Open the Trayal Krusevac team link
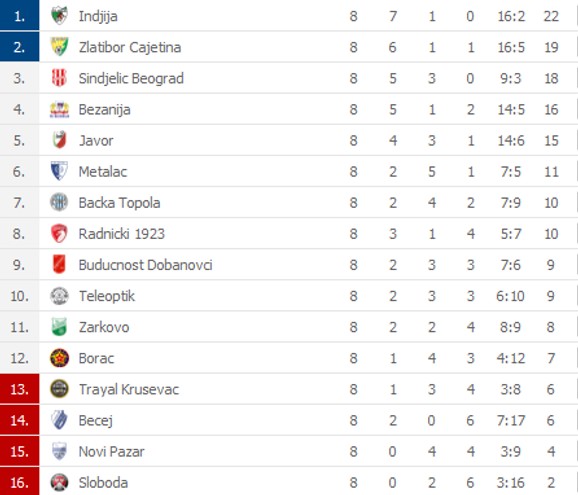Viewport: 578px width, 495px height. pyautogui.click(x=129, y=389)
